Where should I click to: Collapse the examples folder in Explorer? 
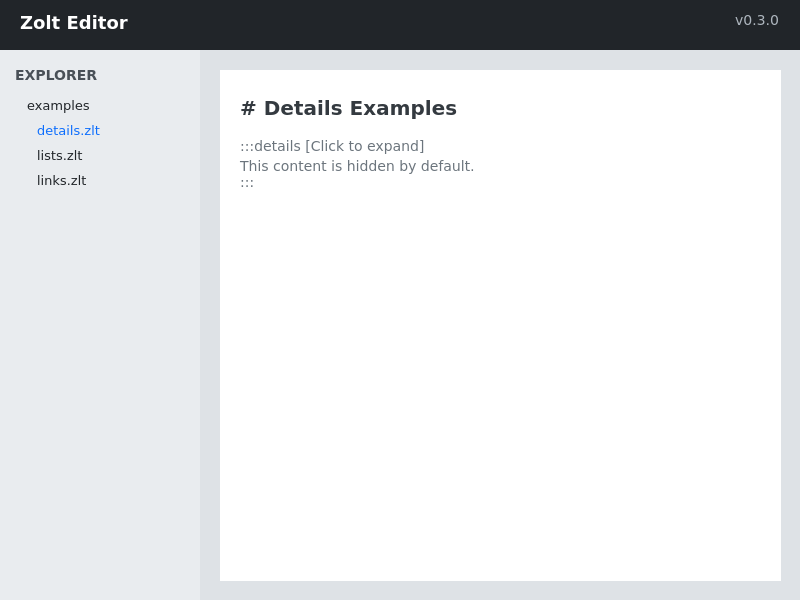pos(58,105)
